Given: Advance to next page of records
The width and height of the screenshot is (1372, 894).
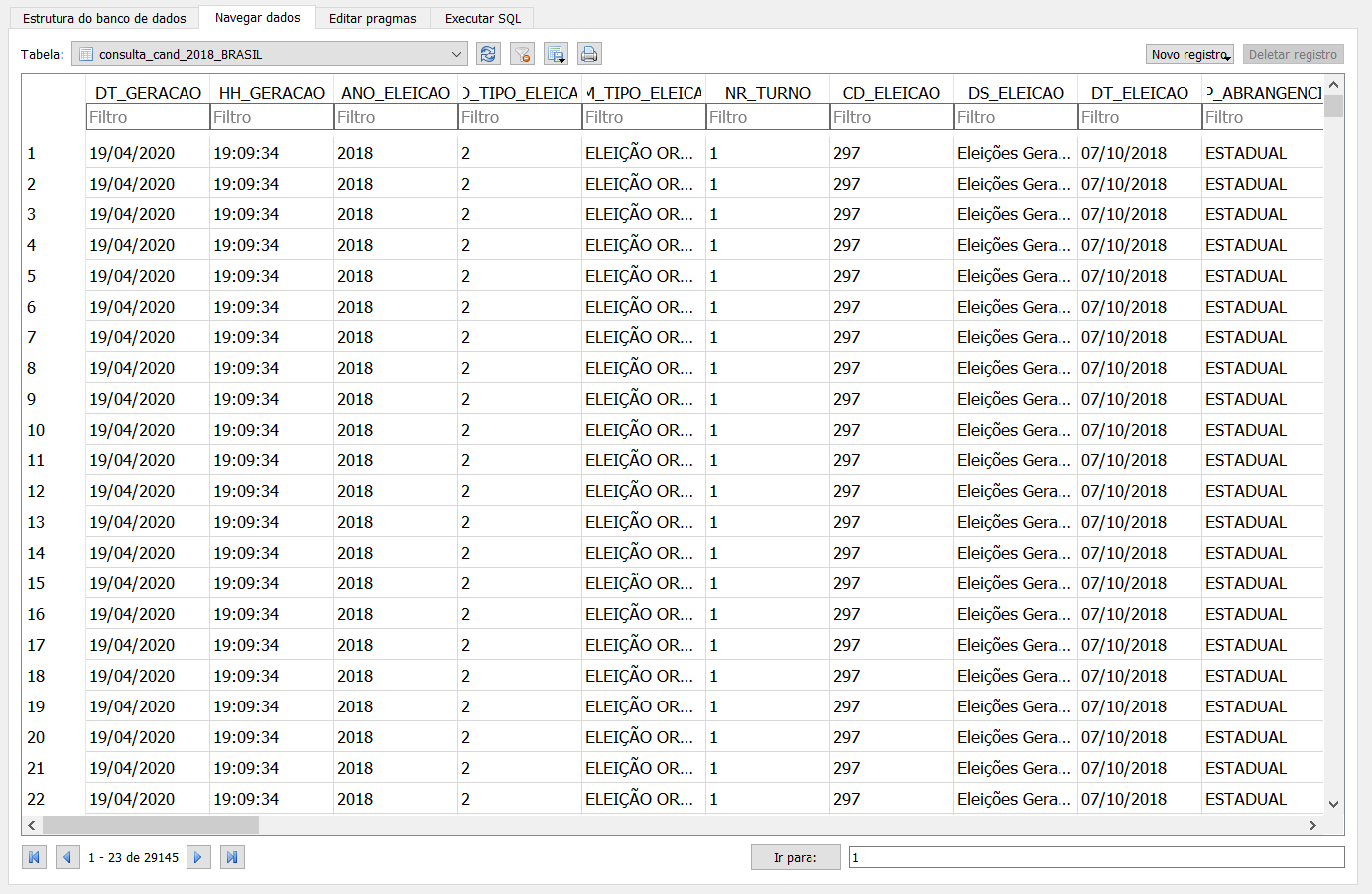Looking at the screenshot, I should point(198,857).
